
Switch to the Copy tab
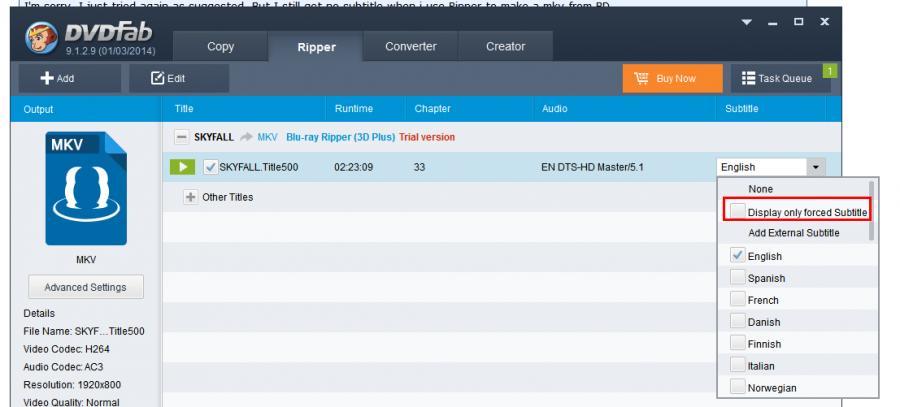(x=220, y=47)
